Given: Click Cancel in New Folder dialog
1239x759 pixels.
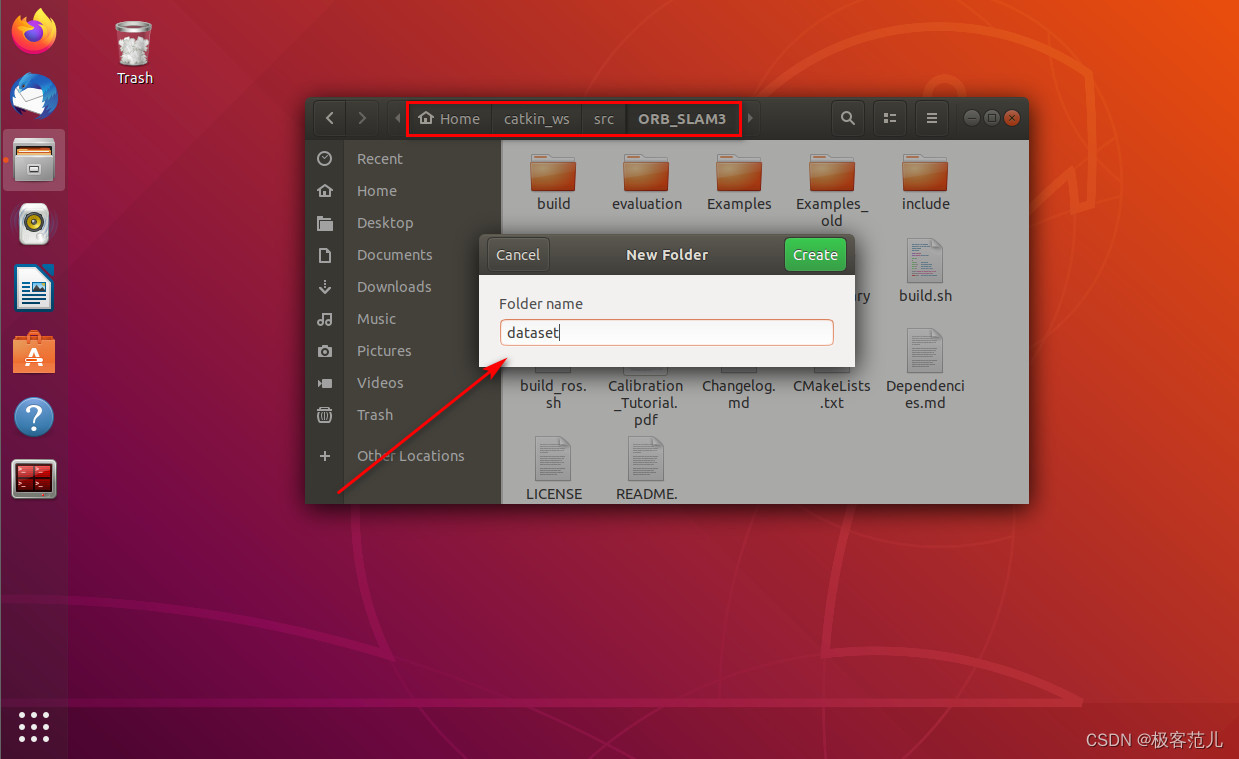Looking at the screenshot, I should pyautogui.click(x=518, y=255).
